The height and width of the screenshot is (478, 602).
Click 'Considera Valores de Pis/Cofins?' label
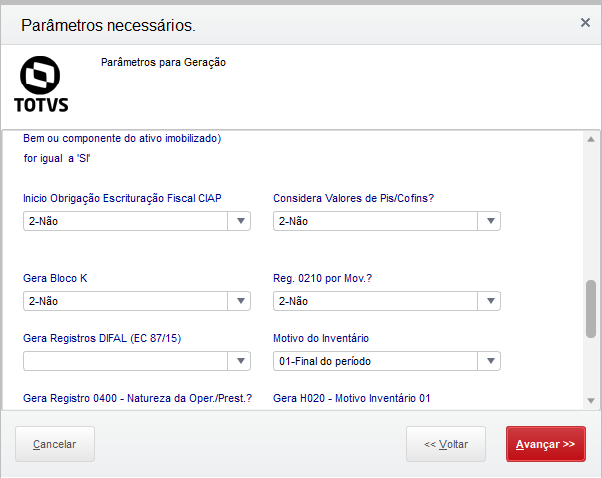tap(353, 198)
